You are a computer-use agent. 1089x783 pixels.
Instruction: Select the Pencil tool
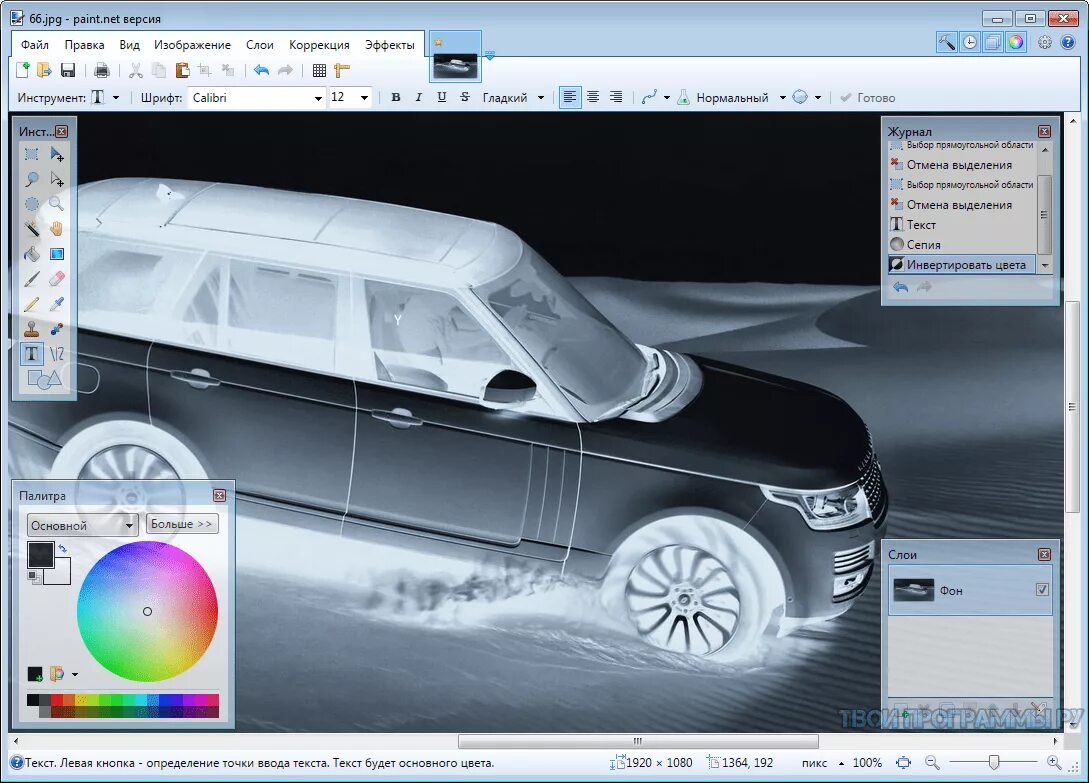[x=31, y=304]
